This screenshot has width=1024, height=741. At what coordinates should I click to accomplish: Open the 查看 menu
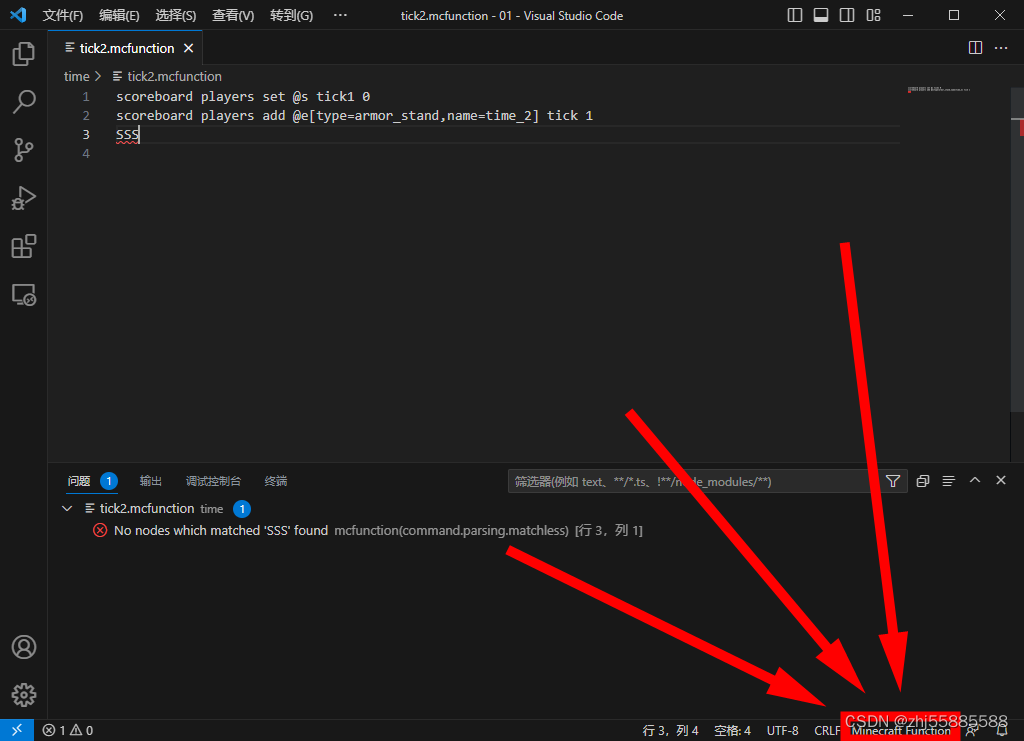tap(230, 15)
